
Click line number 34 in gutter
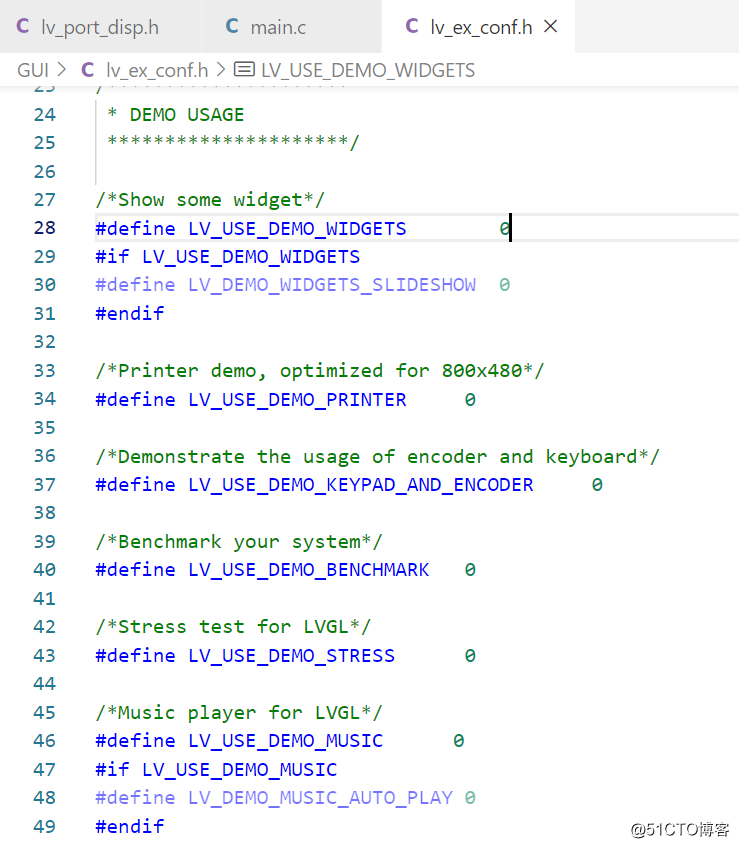(44, 399)
